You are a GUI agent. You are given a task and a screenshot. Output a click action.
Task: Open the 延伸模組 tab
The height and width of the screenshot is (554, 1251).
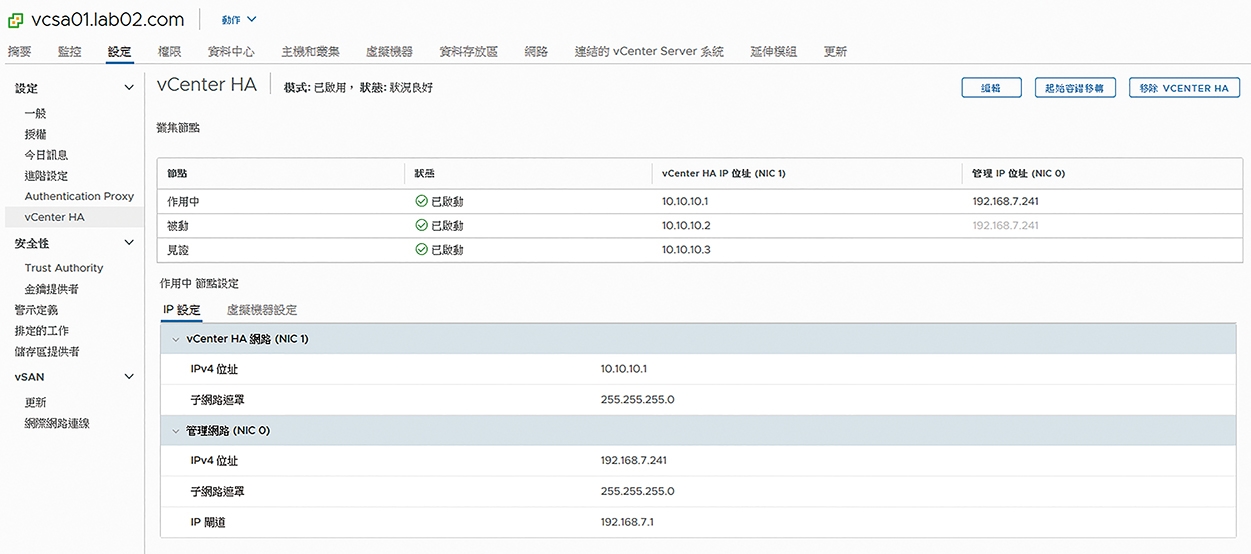pyautogui.click(x=774, y=52)
